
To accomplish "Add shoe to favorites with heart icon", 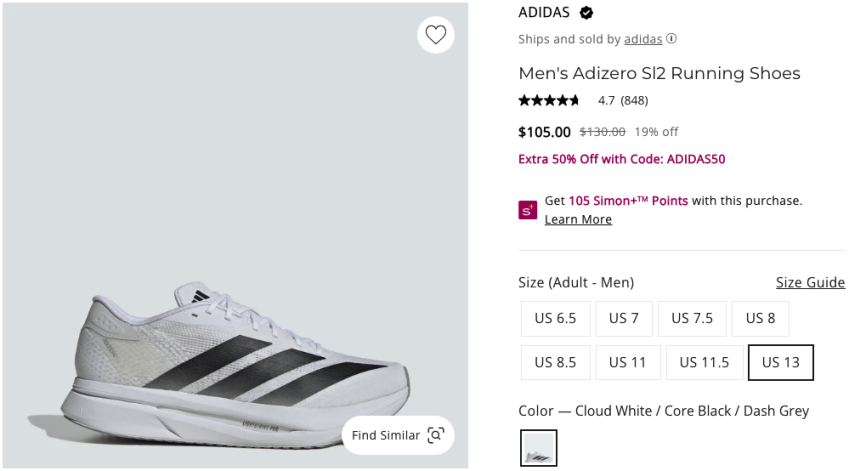I will (x=435, y=35).
